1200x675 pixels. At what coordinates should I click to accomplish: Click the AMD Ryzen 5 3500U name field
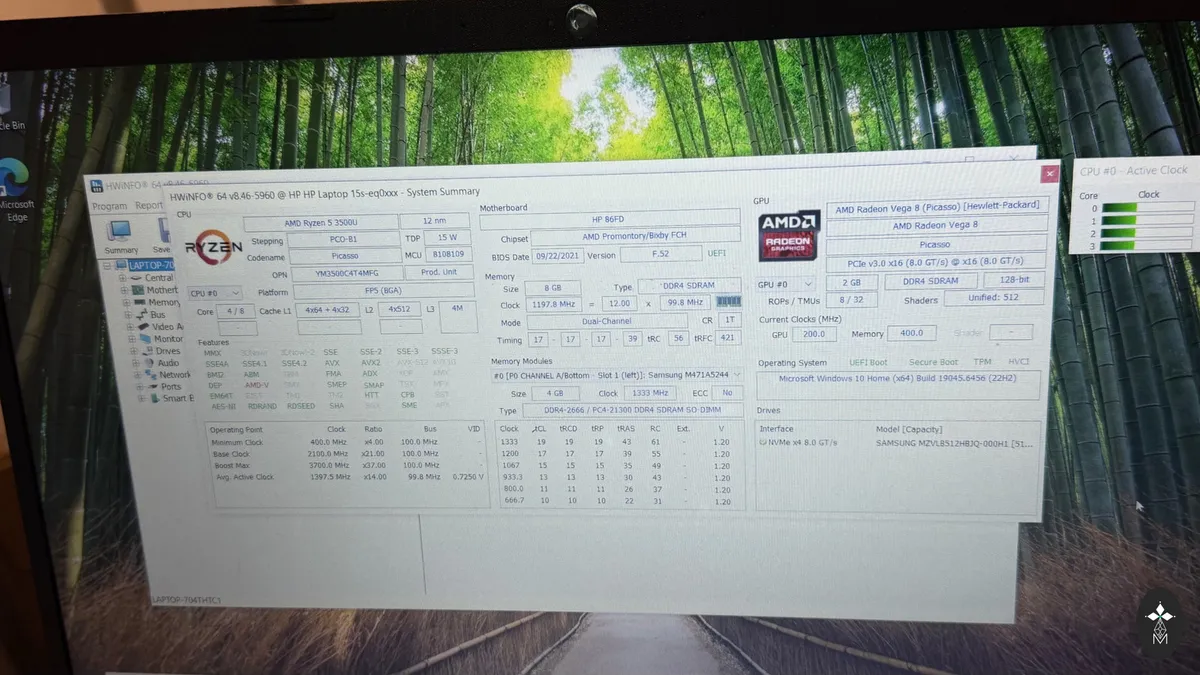point(319,223)
